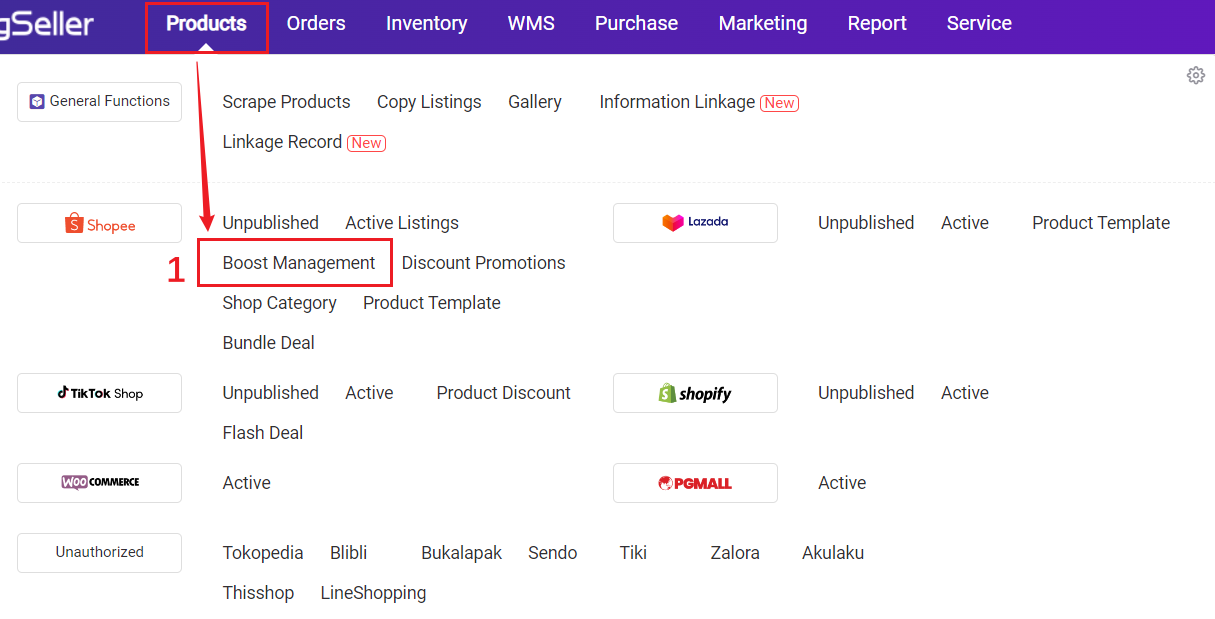View Shopee Active Listings
The image size is (1215, 619).
click(401, 222)
